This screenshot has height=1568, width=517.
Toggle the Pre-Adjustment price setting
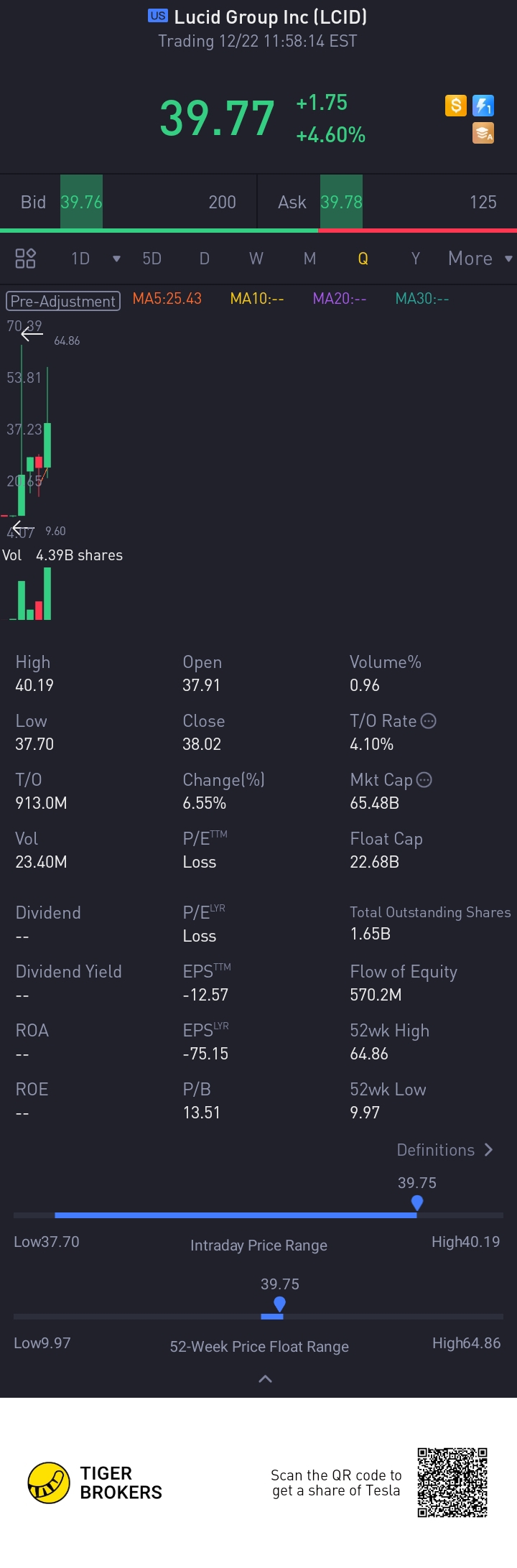pos(63,301)
